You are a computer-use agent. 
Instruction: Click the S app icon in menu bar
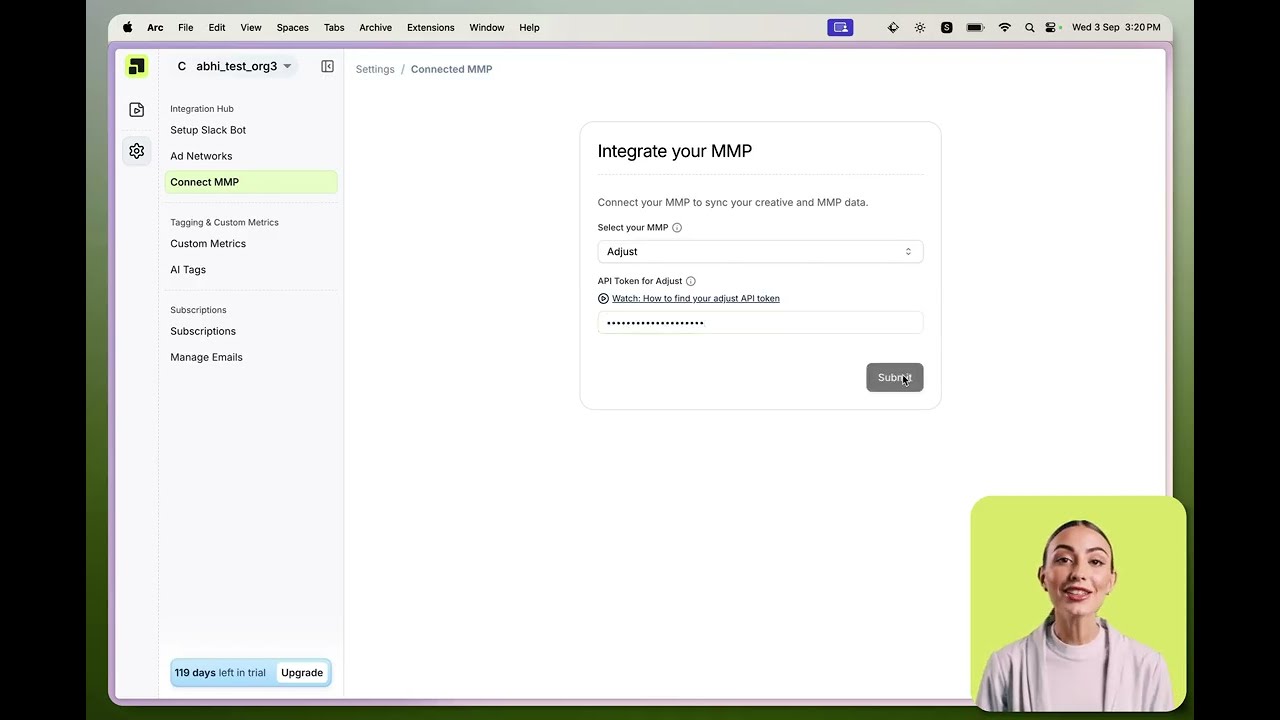click(946, 28)
